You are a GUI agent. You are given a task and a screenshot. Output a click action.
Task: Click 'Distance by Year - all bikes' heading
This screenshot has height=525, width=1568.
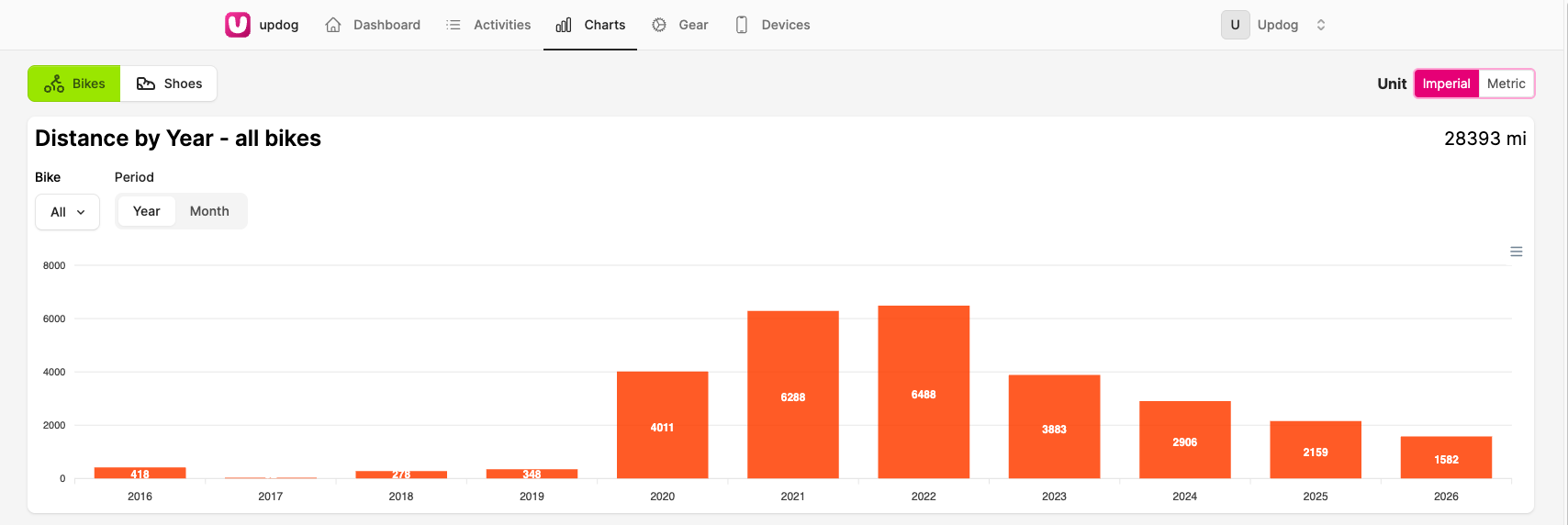[x=178, y=139]
